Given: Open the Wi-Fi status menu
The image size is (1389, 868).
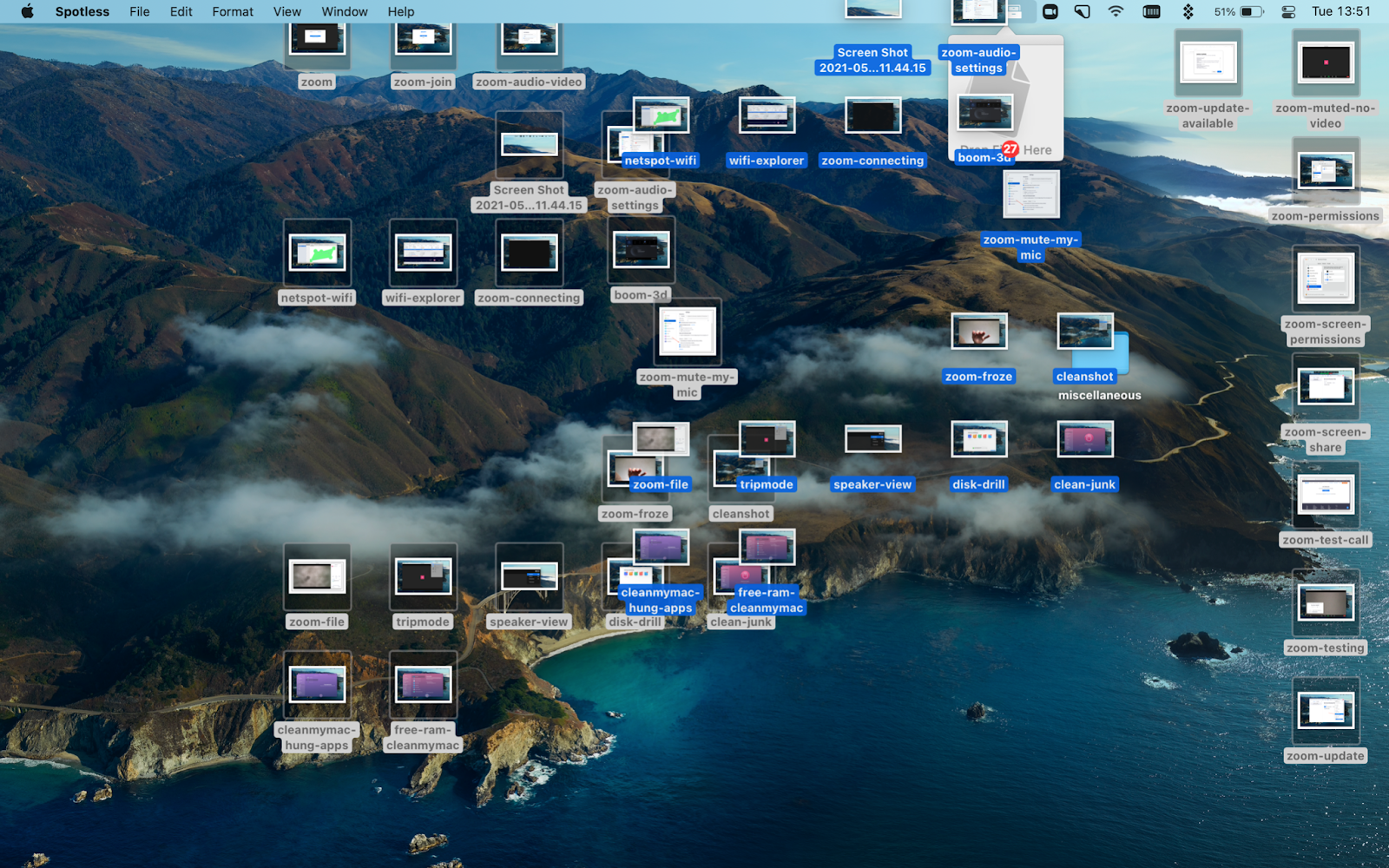Looking at the screenshot, I should click(x=1116, y=11).
